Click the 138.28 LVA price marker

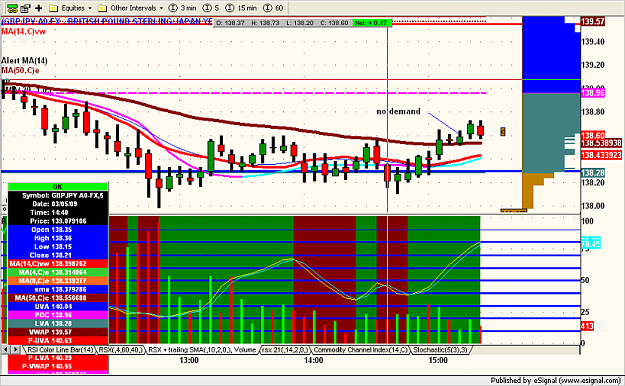593,173
